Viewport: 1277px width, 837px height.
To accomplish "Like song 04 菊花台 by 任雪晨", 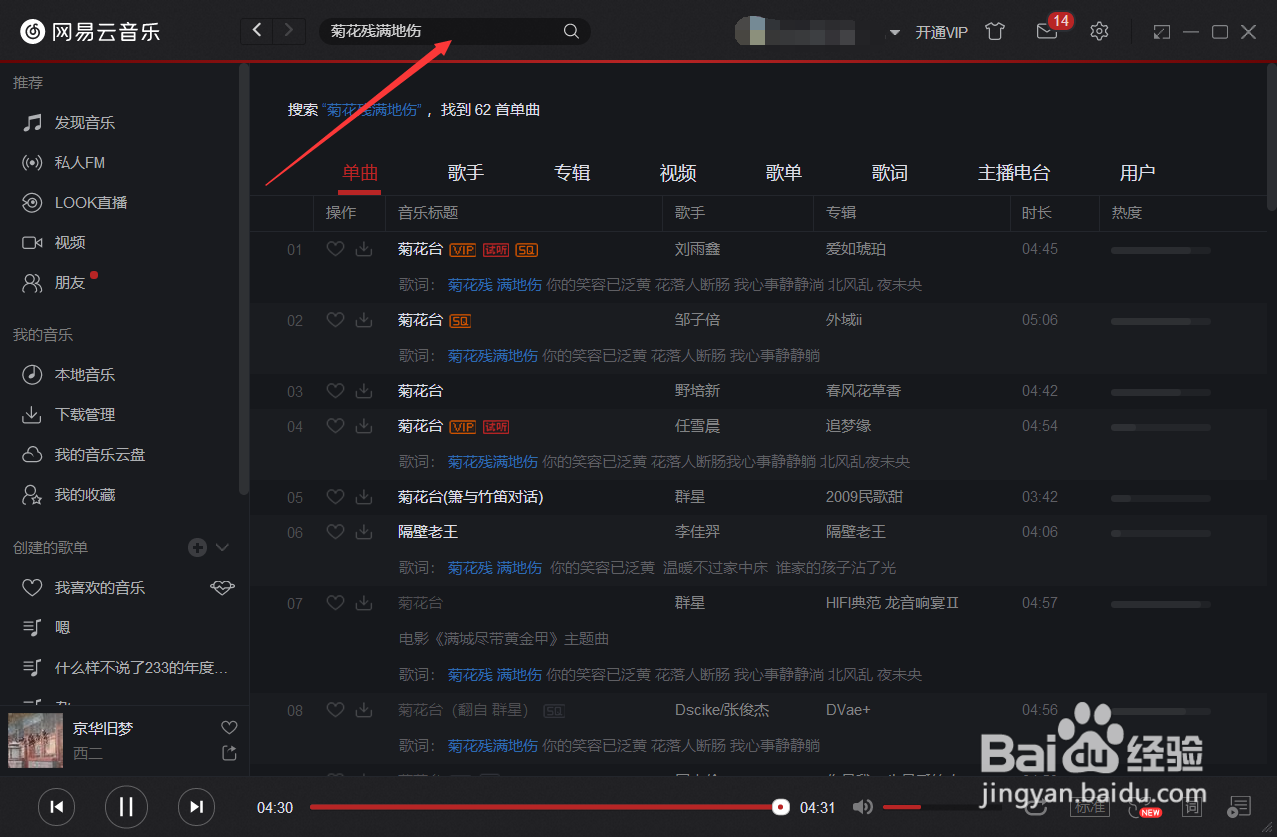I will click(335, 426).
